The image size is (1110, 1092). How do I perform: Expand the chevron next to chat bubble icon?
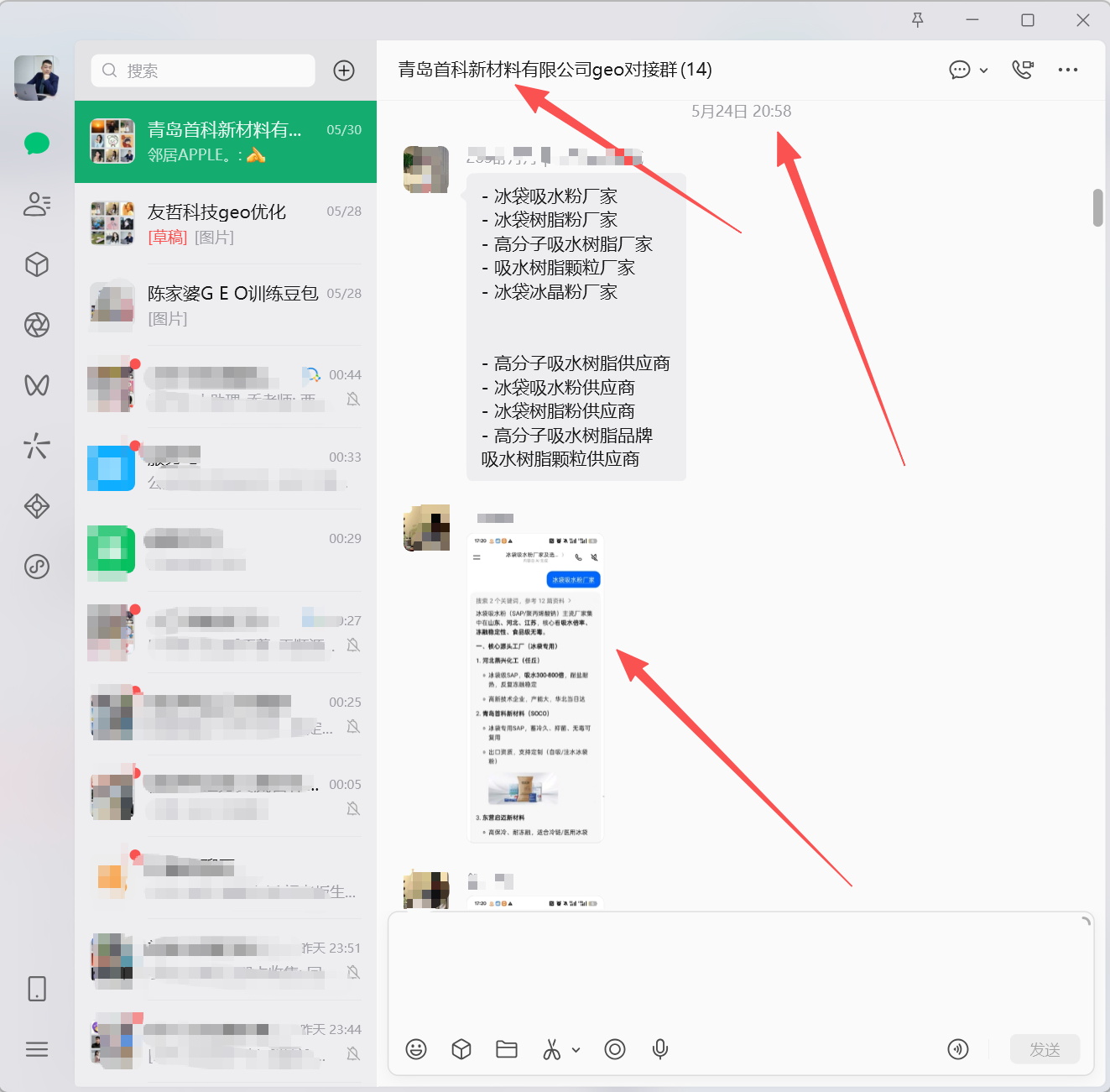984,71
